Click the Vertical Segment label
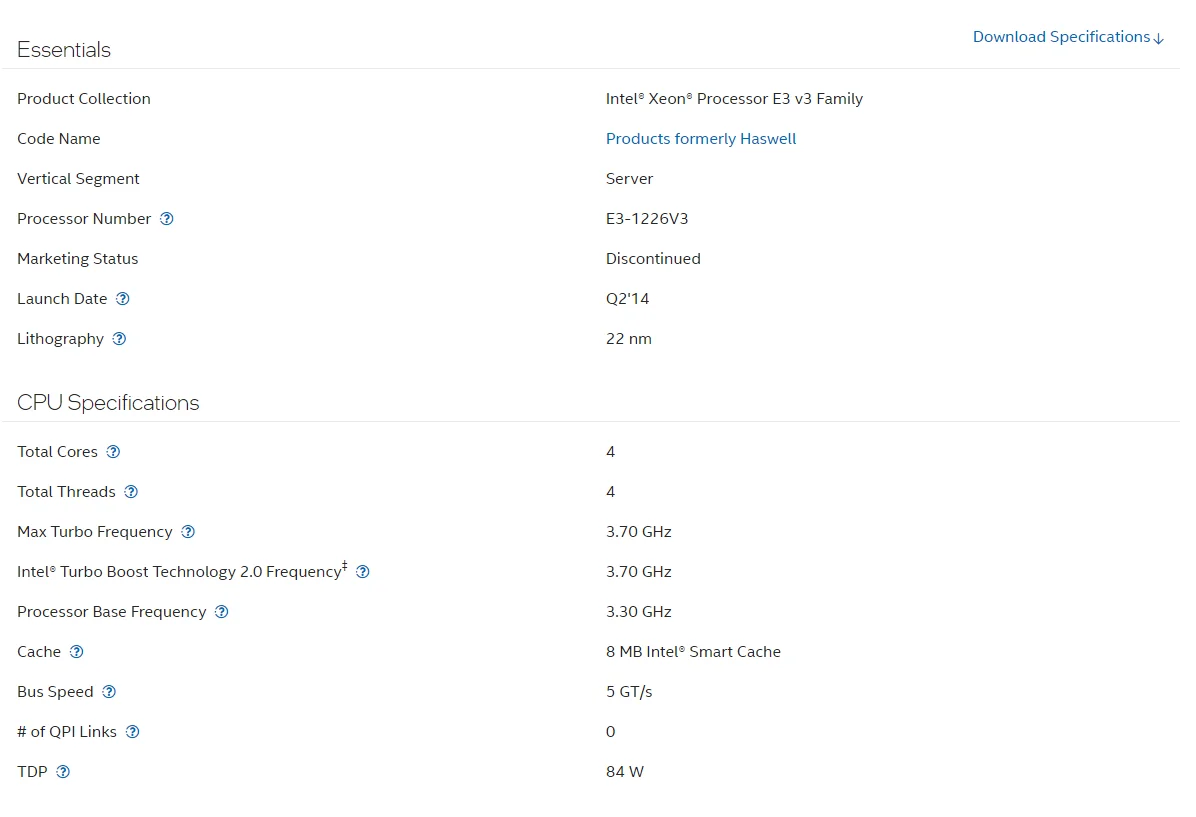1196x817 pixels. pos(79,179)
